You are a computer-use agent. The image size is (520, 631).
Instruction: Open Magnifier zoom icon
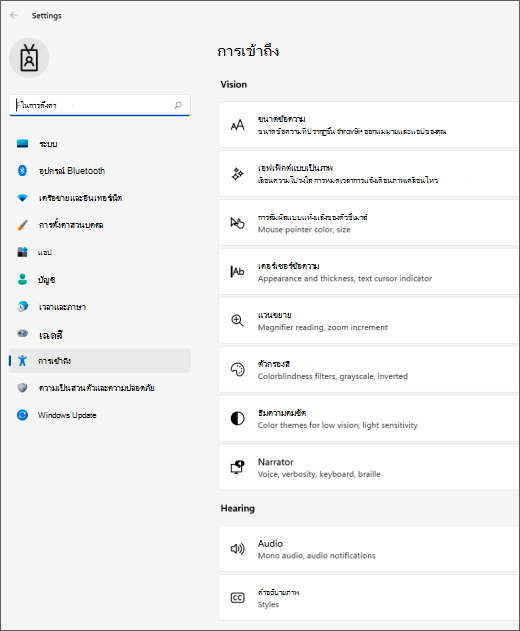[x=237, y=321]
